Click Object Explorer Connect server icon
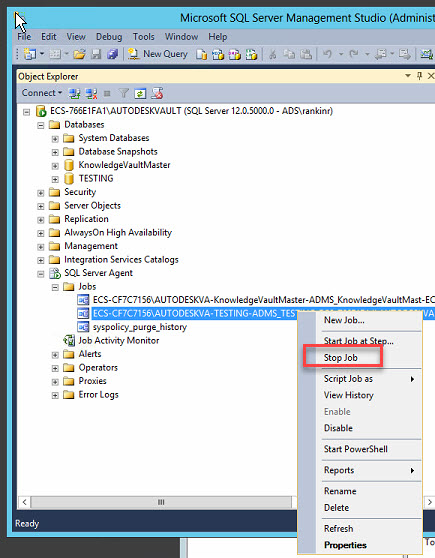 (x=74, y=94)
